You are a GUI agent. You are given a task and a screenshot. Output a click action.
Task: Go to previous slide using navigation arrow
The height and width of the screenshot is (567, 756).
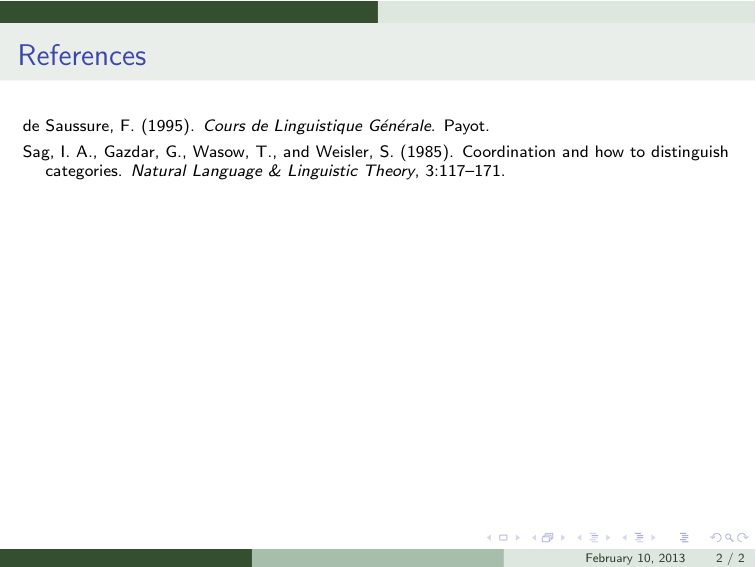489,538
